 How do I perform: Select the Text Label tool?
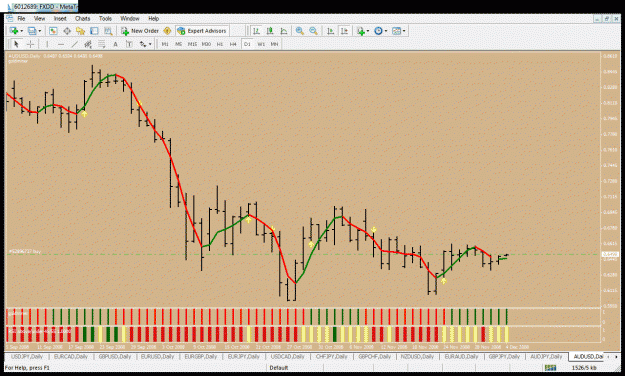click(129, 44)
